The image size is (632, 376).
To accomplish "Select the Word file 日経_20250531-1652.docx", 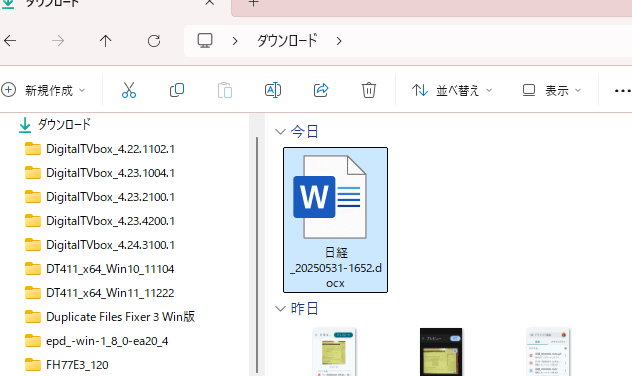I will click(336, 220).
